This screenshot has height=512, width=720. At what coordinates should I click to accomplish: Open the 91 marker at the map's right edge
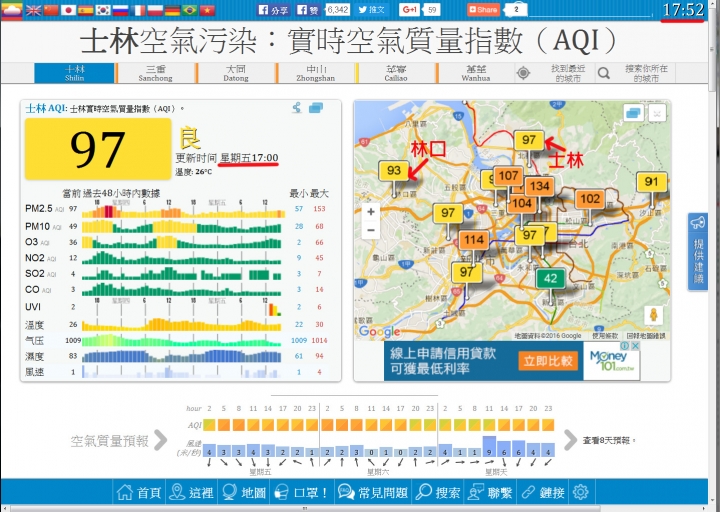651,182
